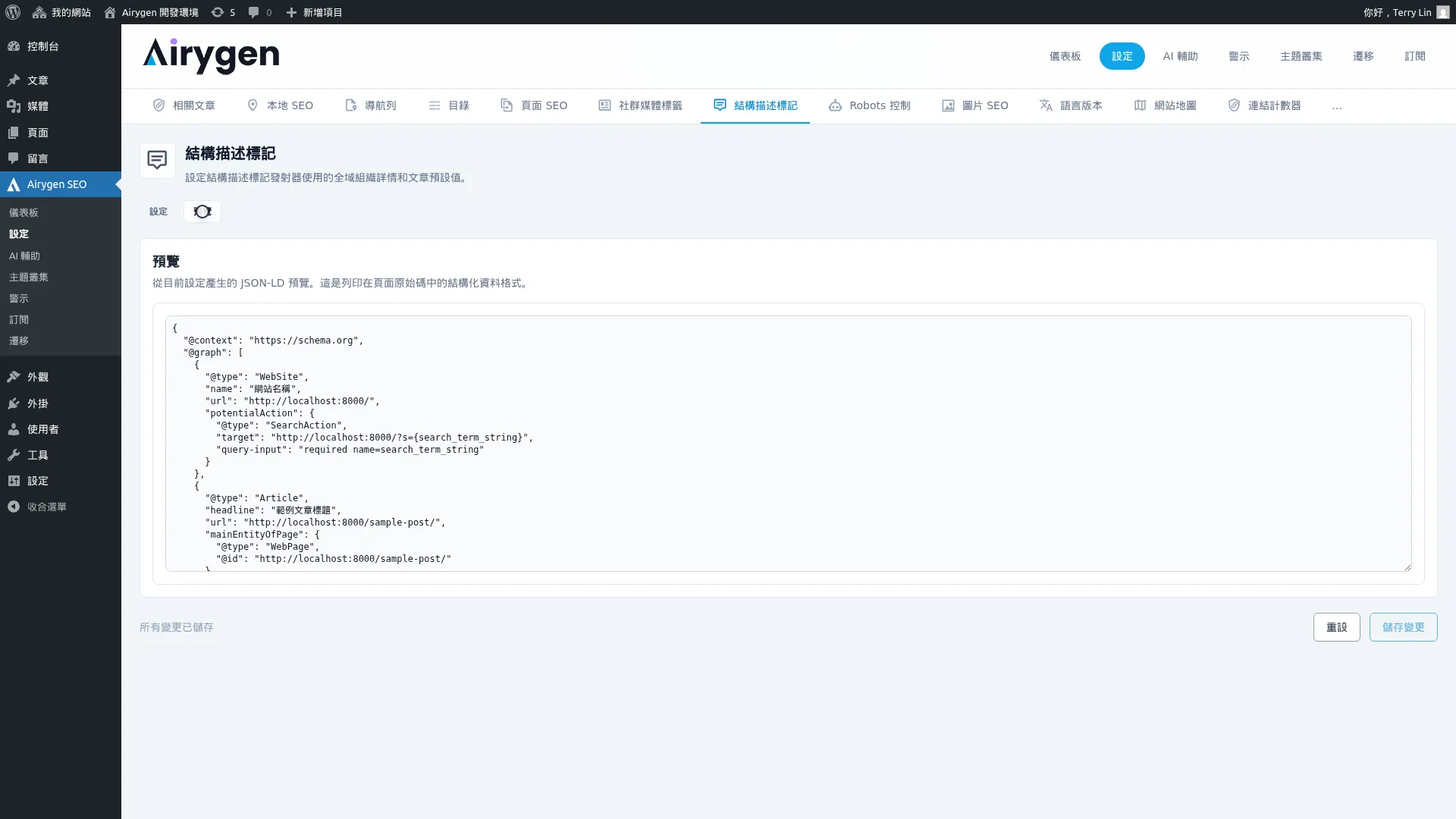Open 警示 in the sidebar submenu
This screenshot has height=819, width=1456.
[x=19, y=299]
